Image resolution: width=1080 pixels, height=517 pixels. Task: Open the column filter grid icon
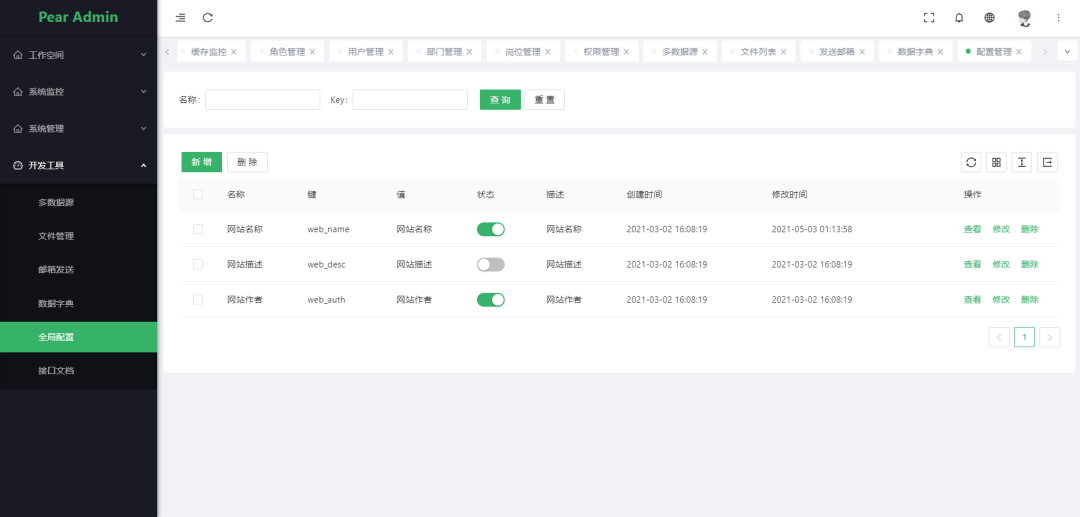pos(997,162)
